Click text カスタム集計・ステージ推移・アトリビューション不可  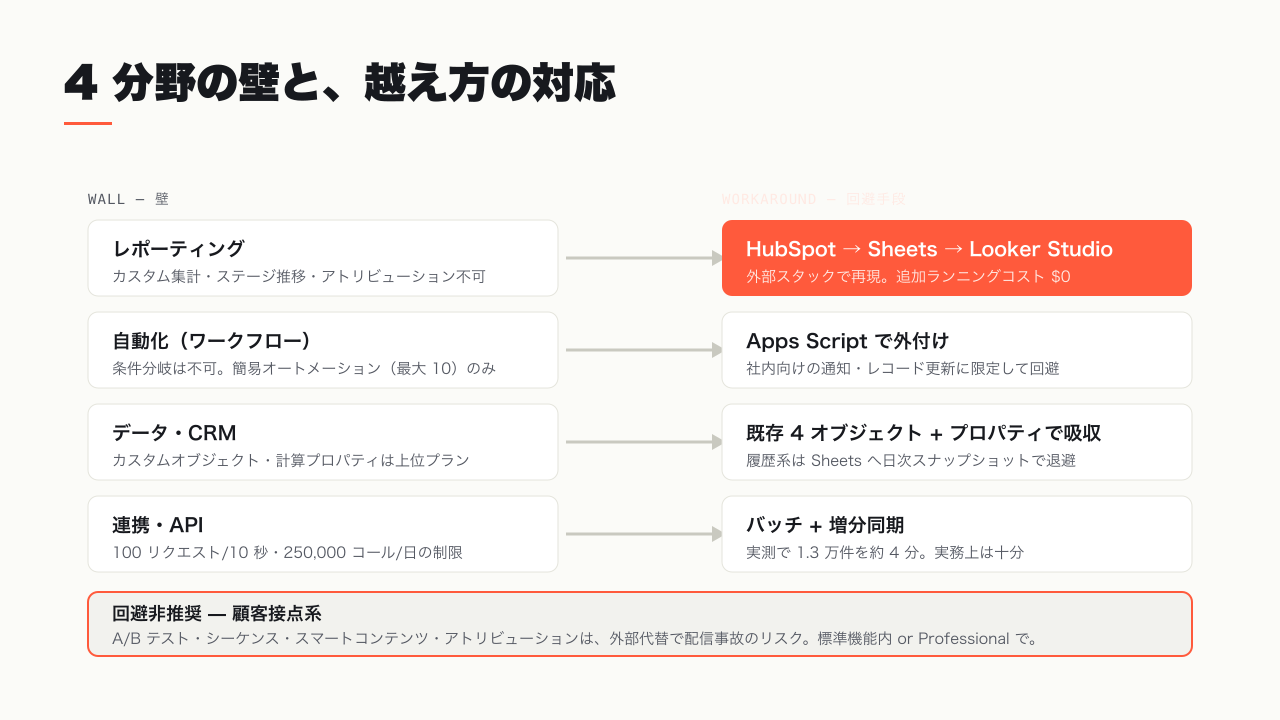click(299, 276)
